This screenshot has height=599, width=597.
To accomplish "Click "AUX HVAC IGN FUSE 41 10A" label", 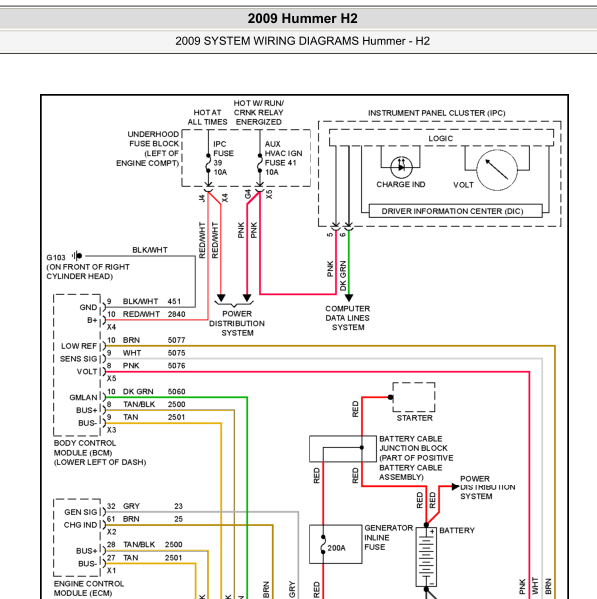I will 283,158.
